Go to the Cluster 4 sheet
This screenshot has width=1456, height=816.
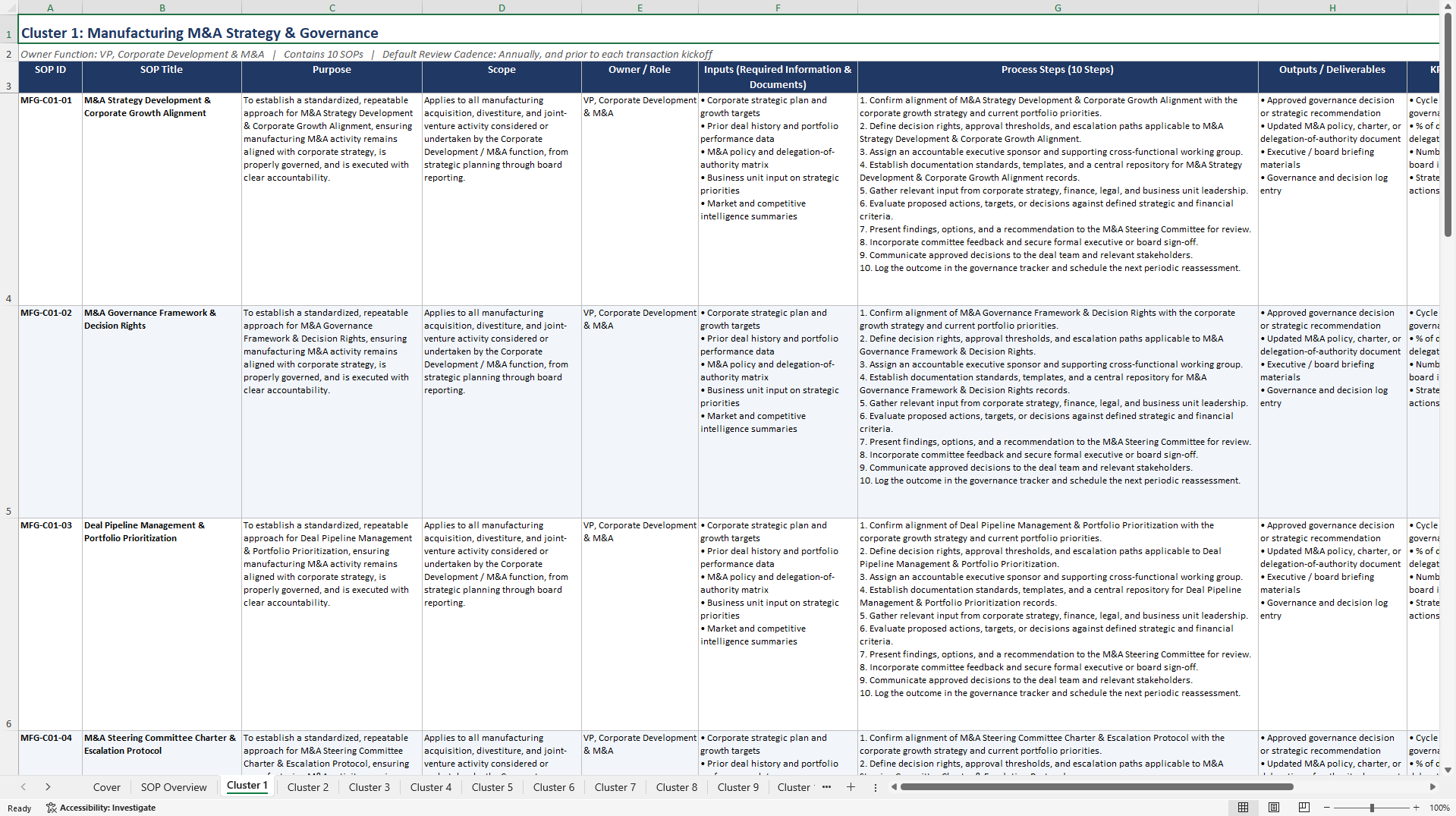[x=431, y=787]
